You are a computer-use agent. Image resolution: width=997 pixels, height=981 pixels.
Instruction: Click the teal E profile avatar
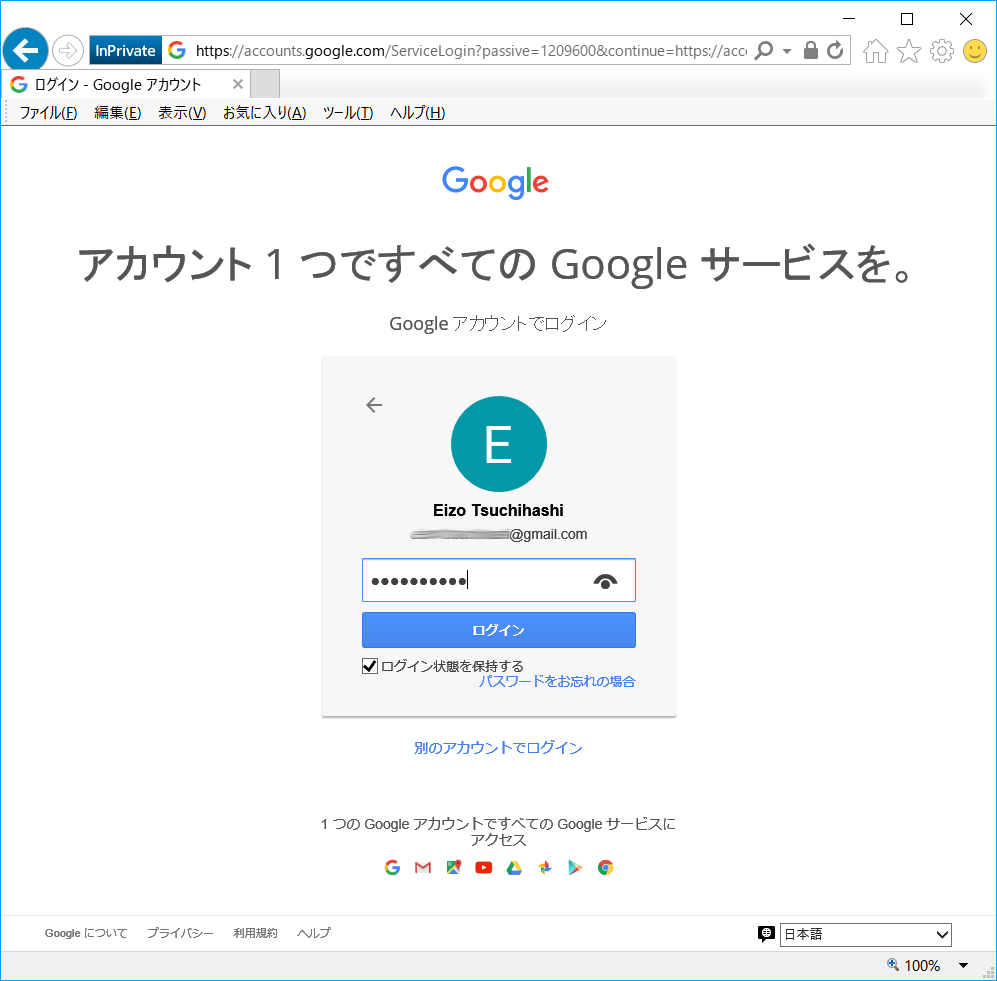(x=498, y=444)
